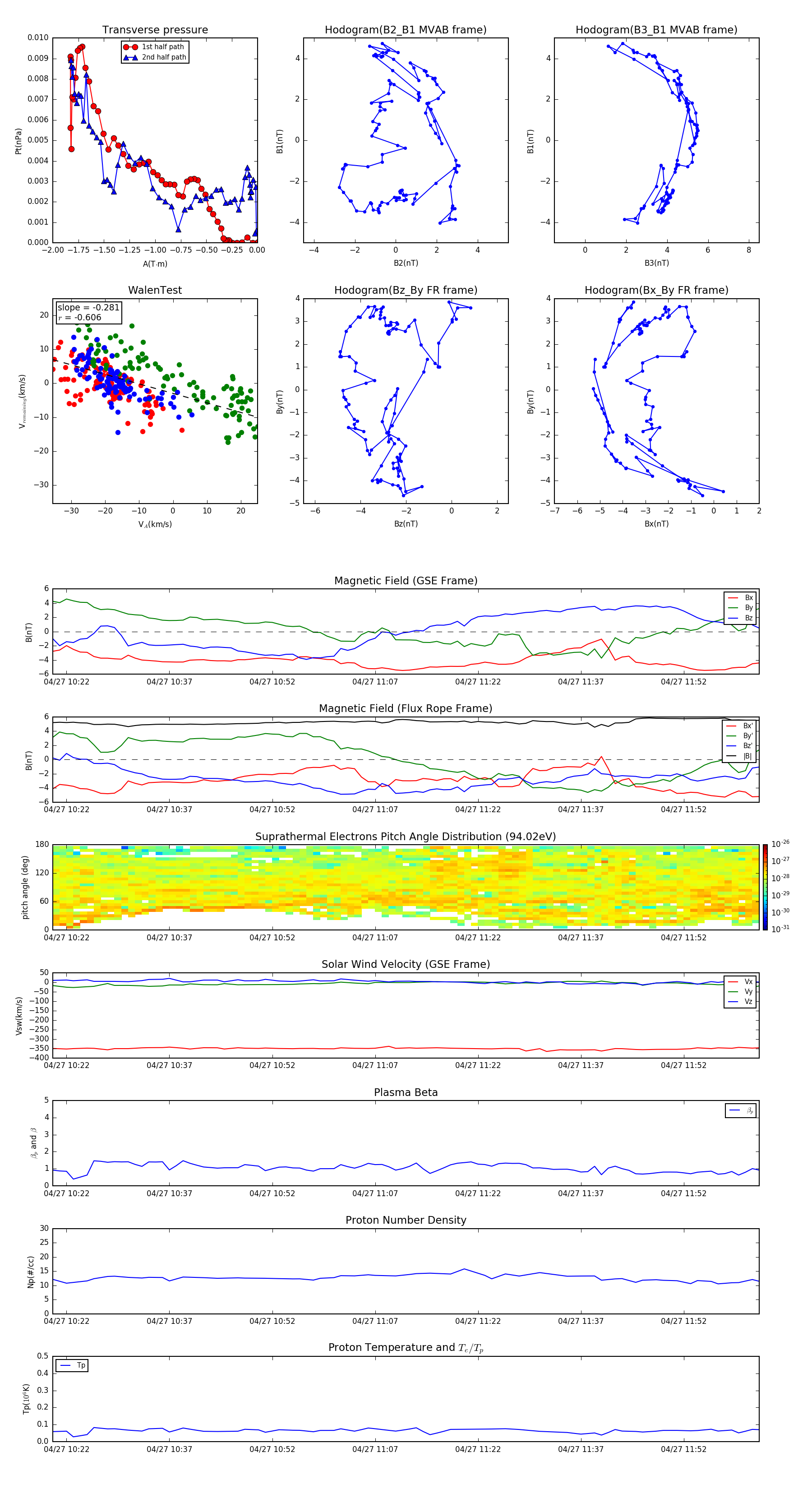
Task: Click '04/27 11:22' tick under Flux Rope plot
Action: pos(478,810)
